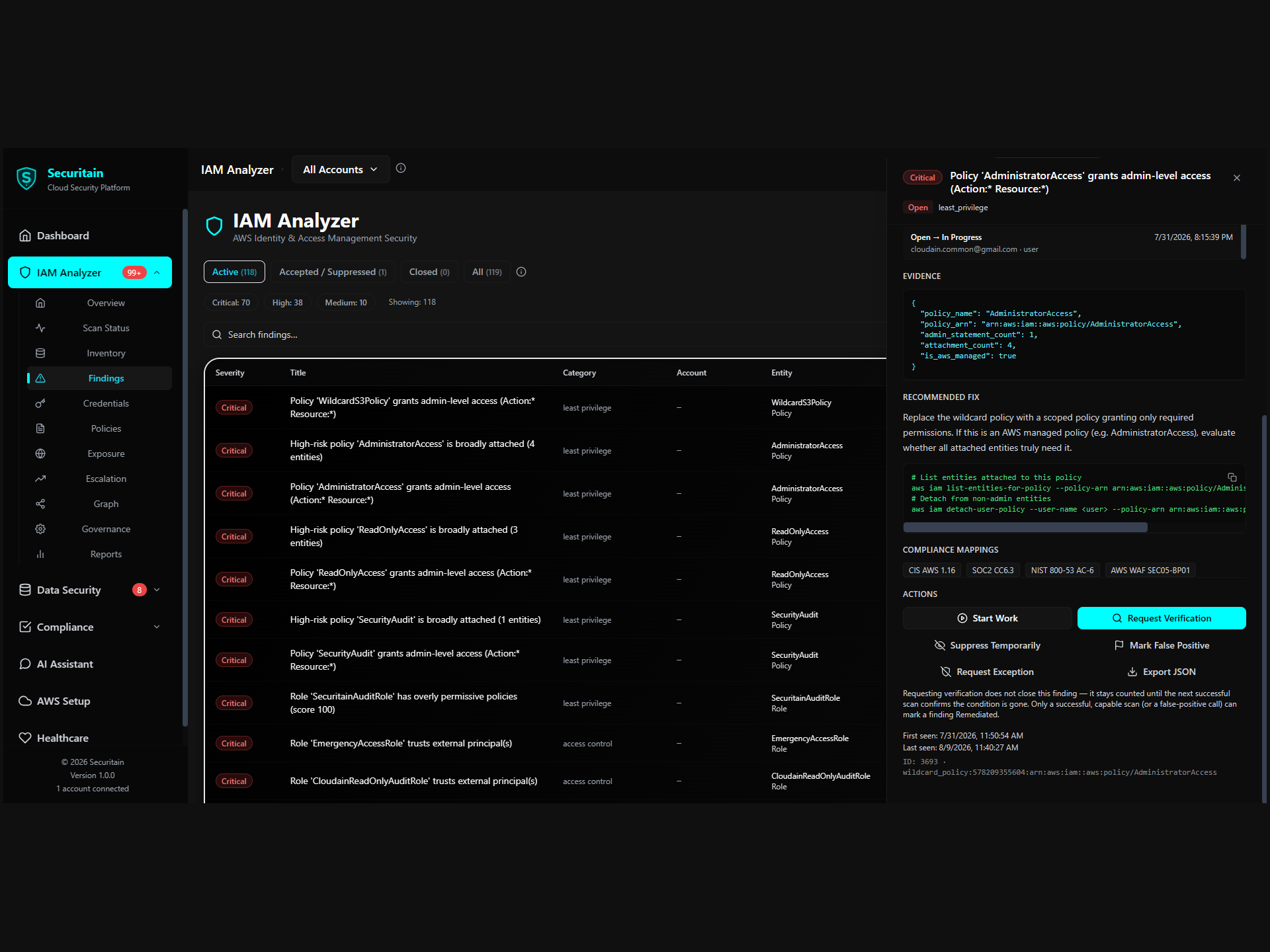Click Request Exception
Viewport: 1270px width, 952px height.
point(988,672)
